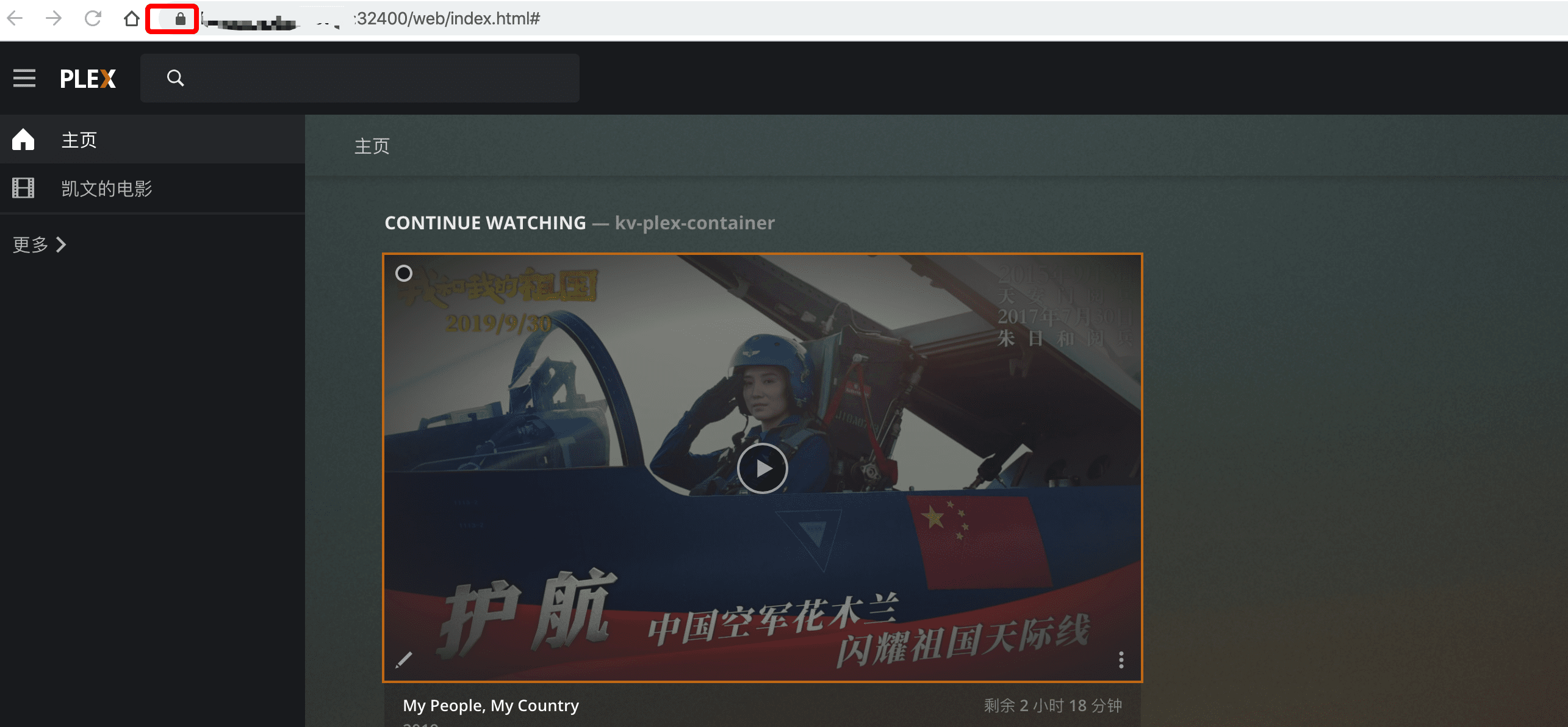This screenshot has width=1568, height=727.
Task: Select the 主页 home icon in sidebar
Action: coord(23,140)
